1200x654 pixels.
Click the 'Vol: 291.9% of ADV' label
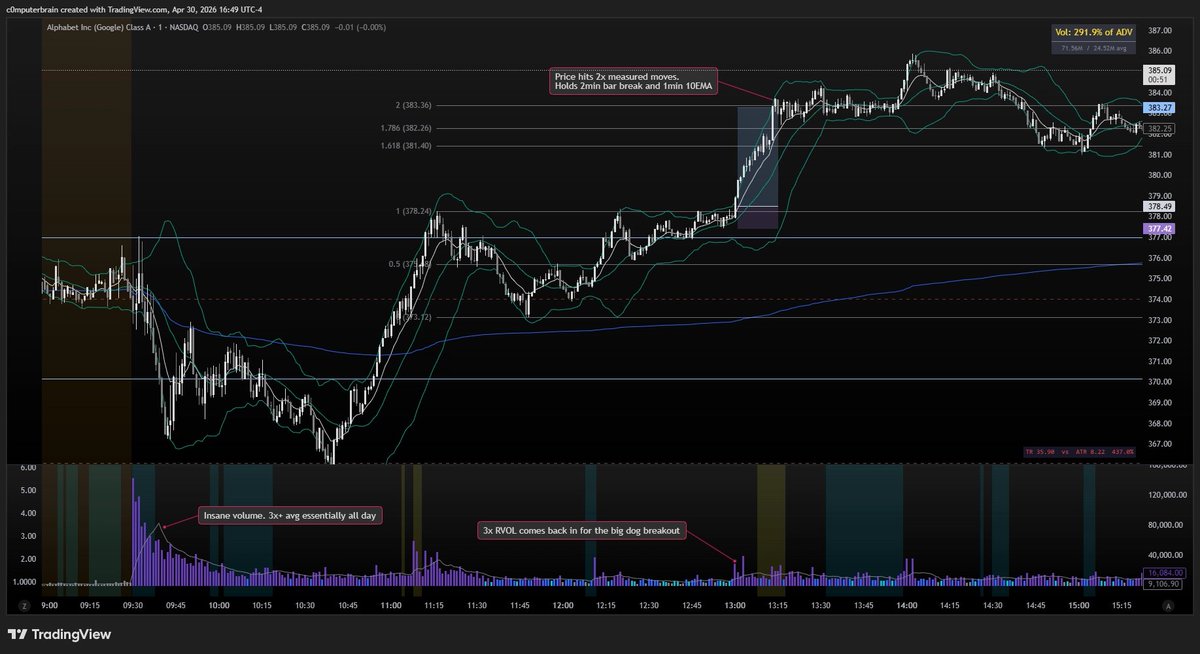1095,32
